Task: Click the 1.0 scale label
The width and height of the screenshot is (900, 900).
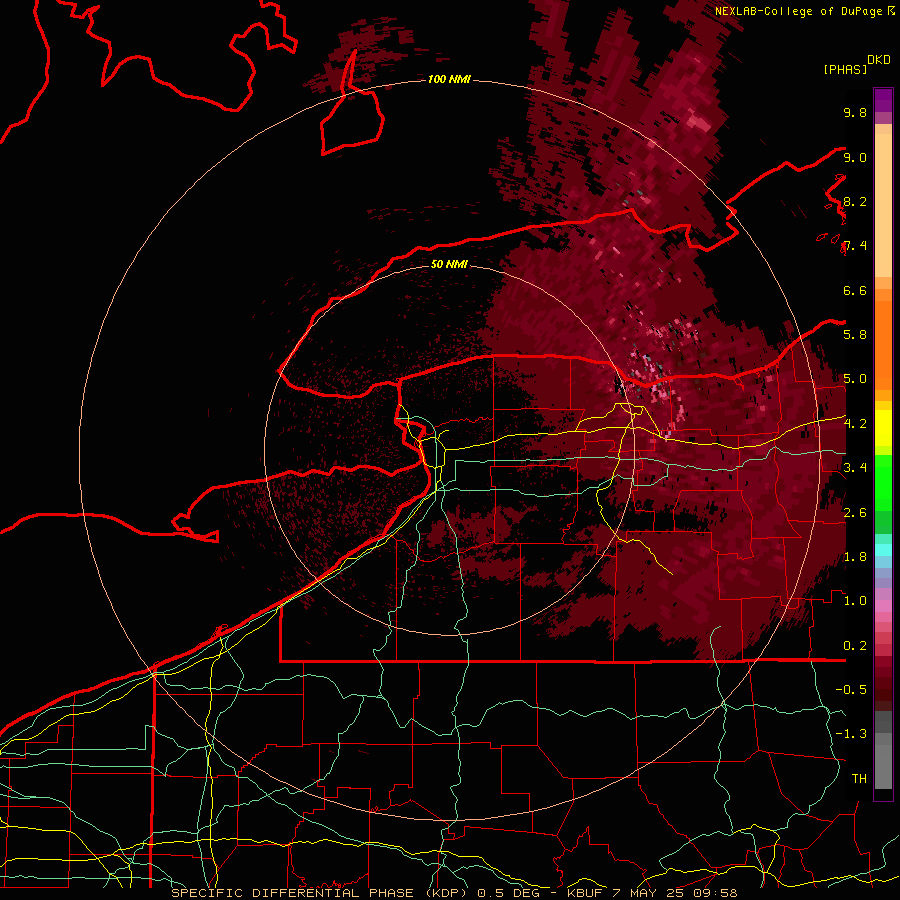Action: [x=855, y=601]
